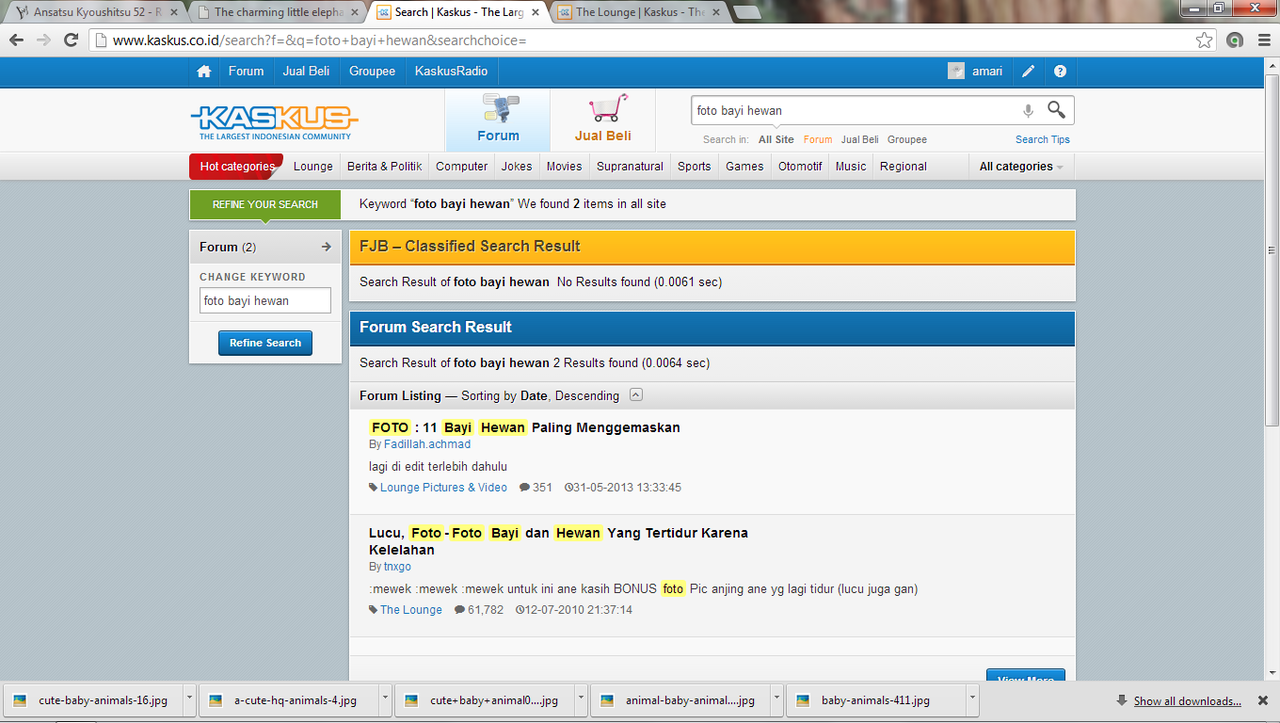
Task: Open thread Foto-Foto Bayi dan Hewan Tertidur
Action: pyautogui.click(x=558, y=541)
